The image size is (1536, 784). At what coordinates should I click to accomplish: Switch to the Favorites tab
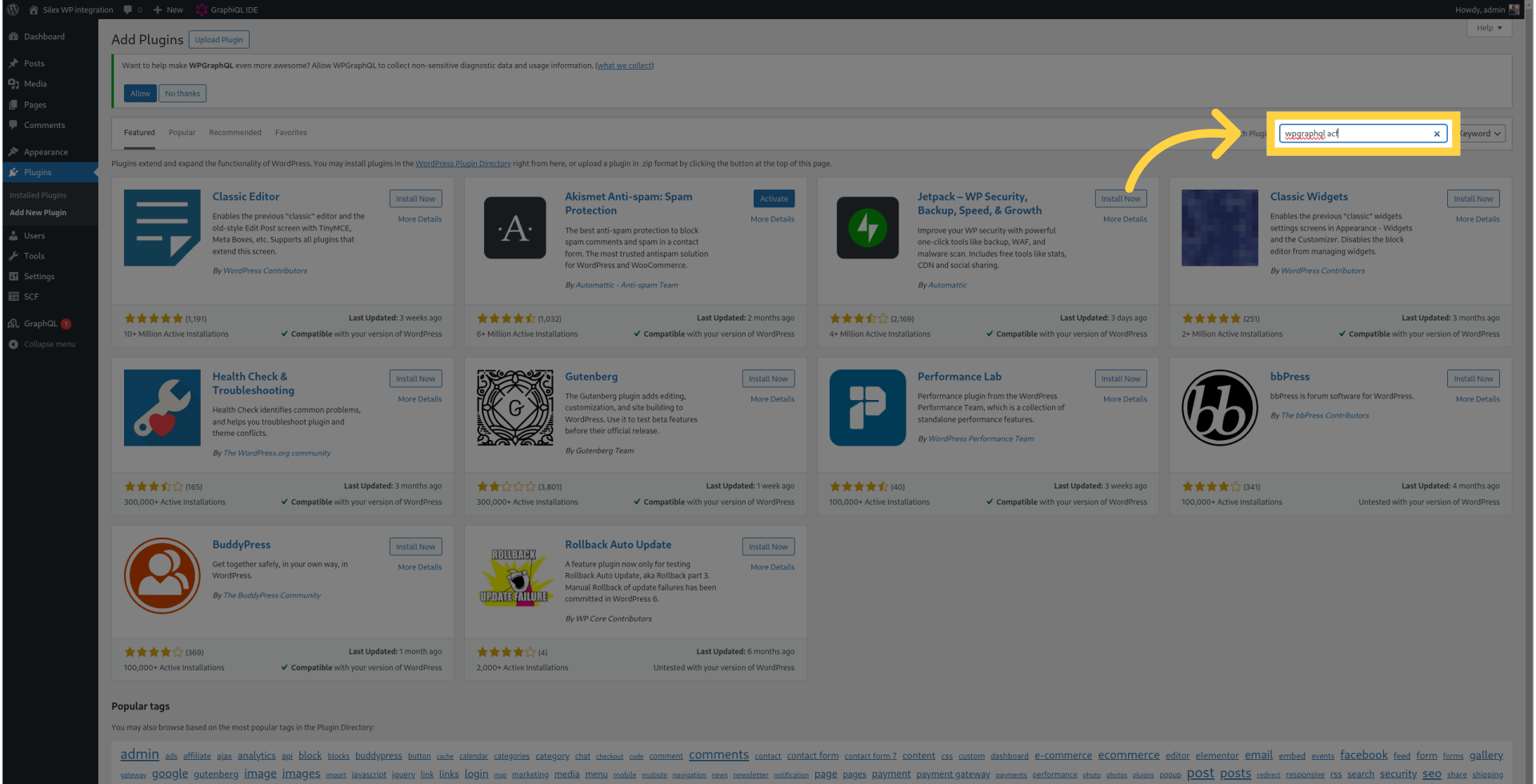click(x=291, y=133)
